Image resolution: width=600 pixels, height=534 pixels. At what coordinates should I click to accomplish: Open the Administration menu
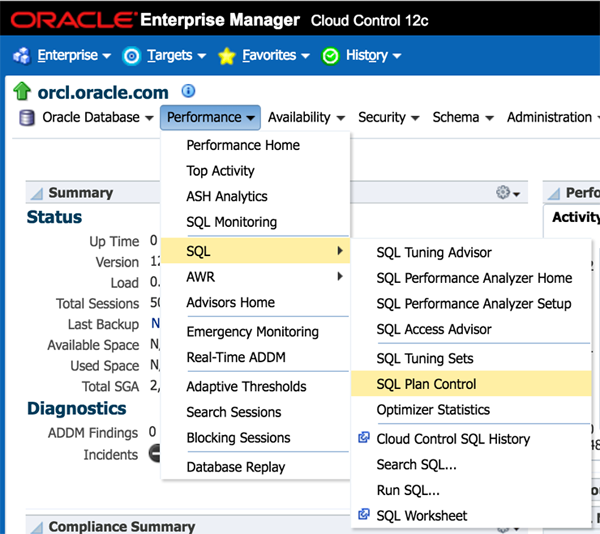552,117
